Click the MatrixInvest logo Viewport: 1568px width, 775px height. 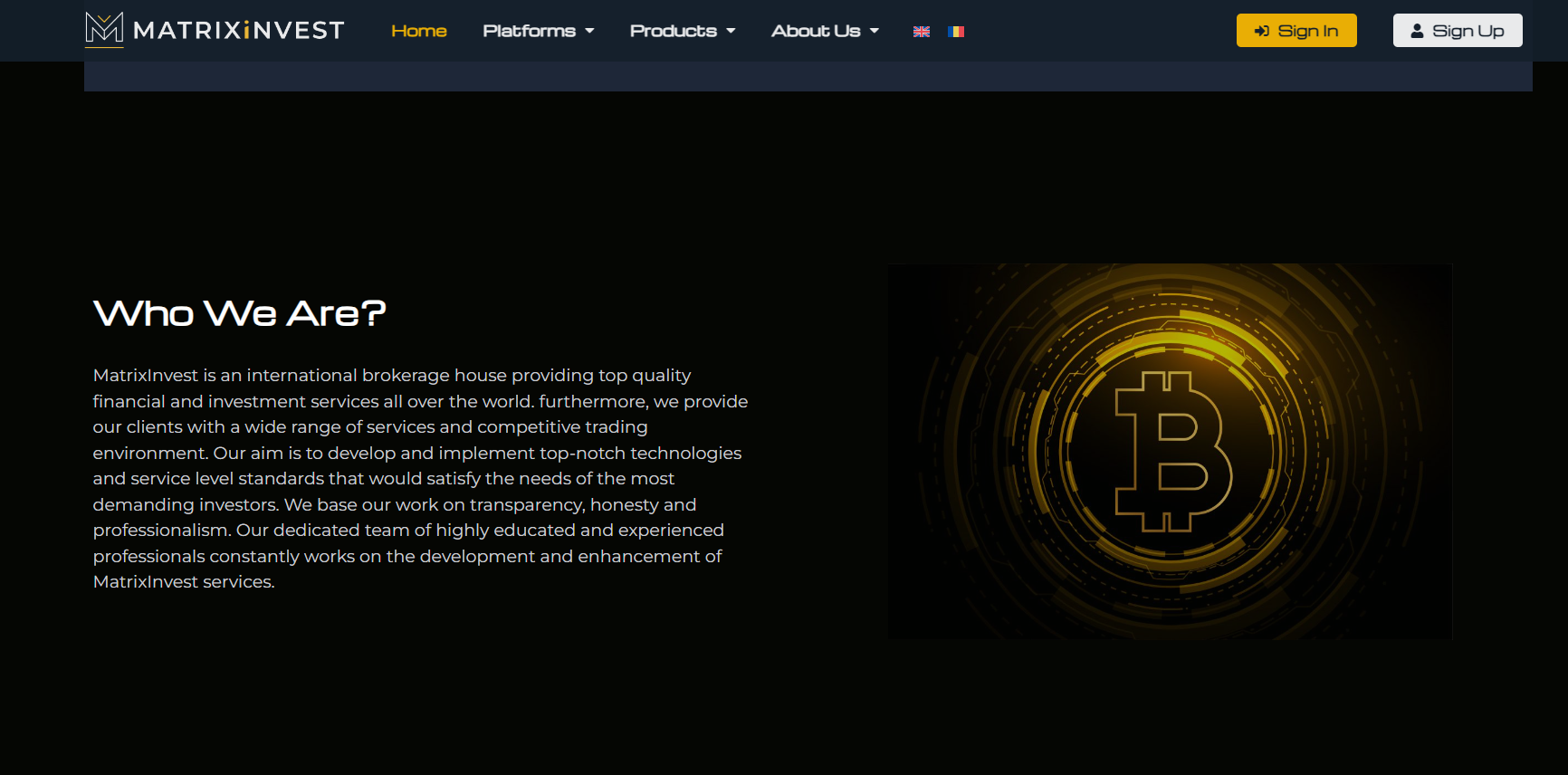tap(215, 30)
